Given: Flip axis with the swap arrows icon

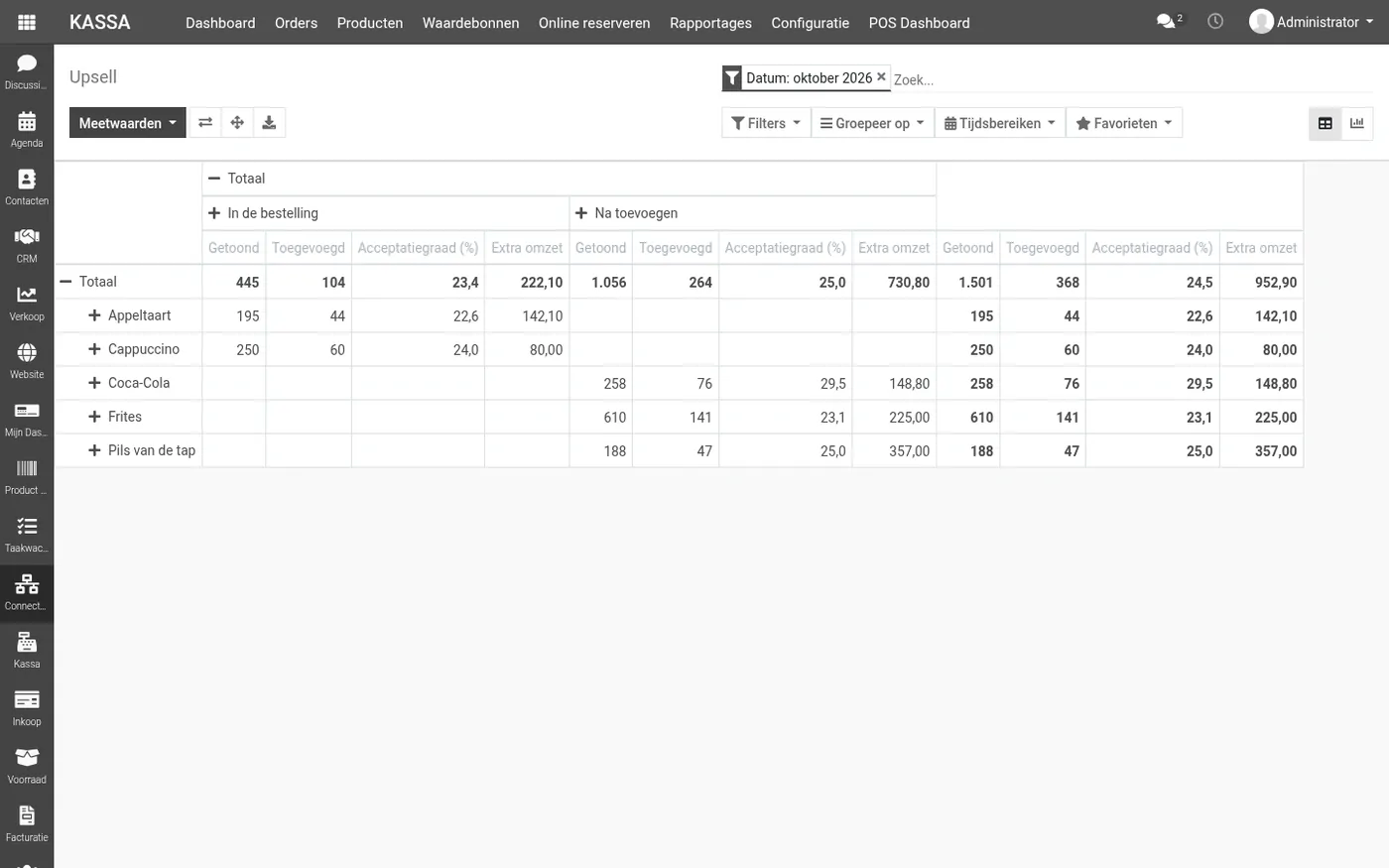Looking at the screenshot, I should coord(205,123).
